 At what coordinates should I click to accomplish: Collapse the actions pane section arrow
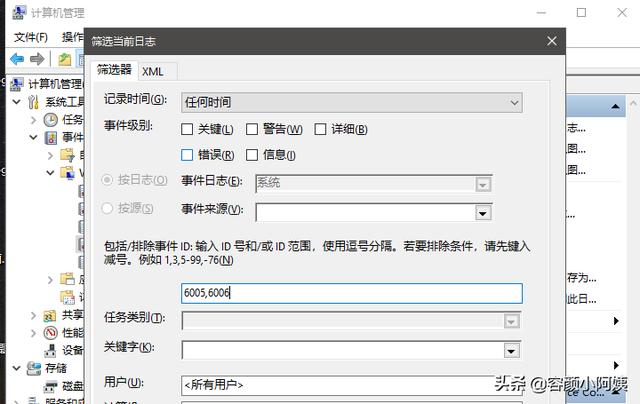615,107
